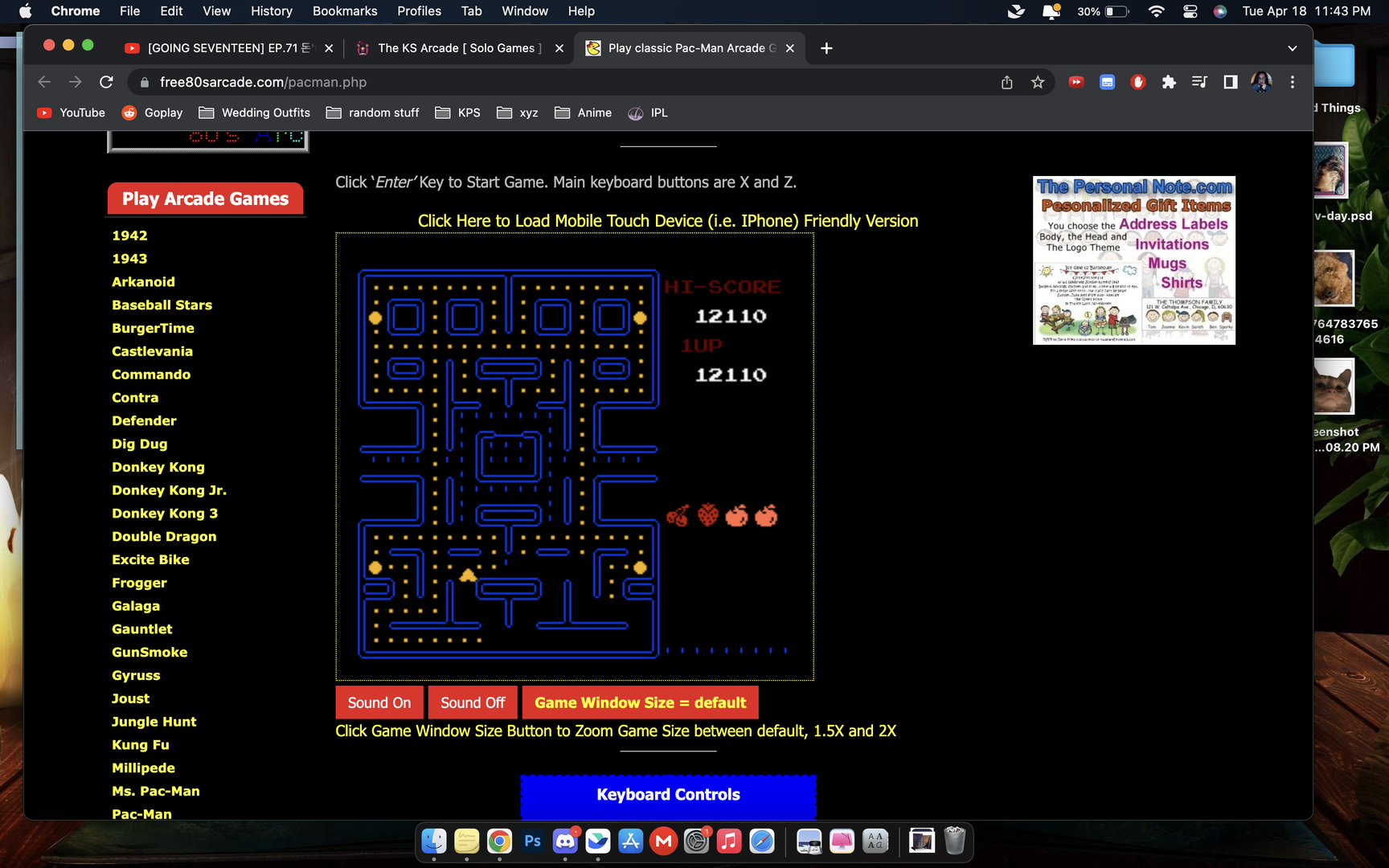Image resolution: width=1389 pixels, height=868 pixels.
Task: Open the IPL bookmark
Action: [x=648, y=113]
